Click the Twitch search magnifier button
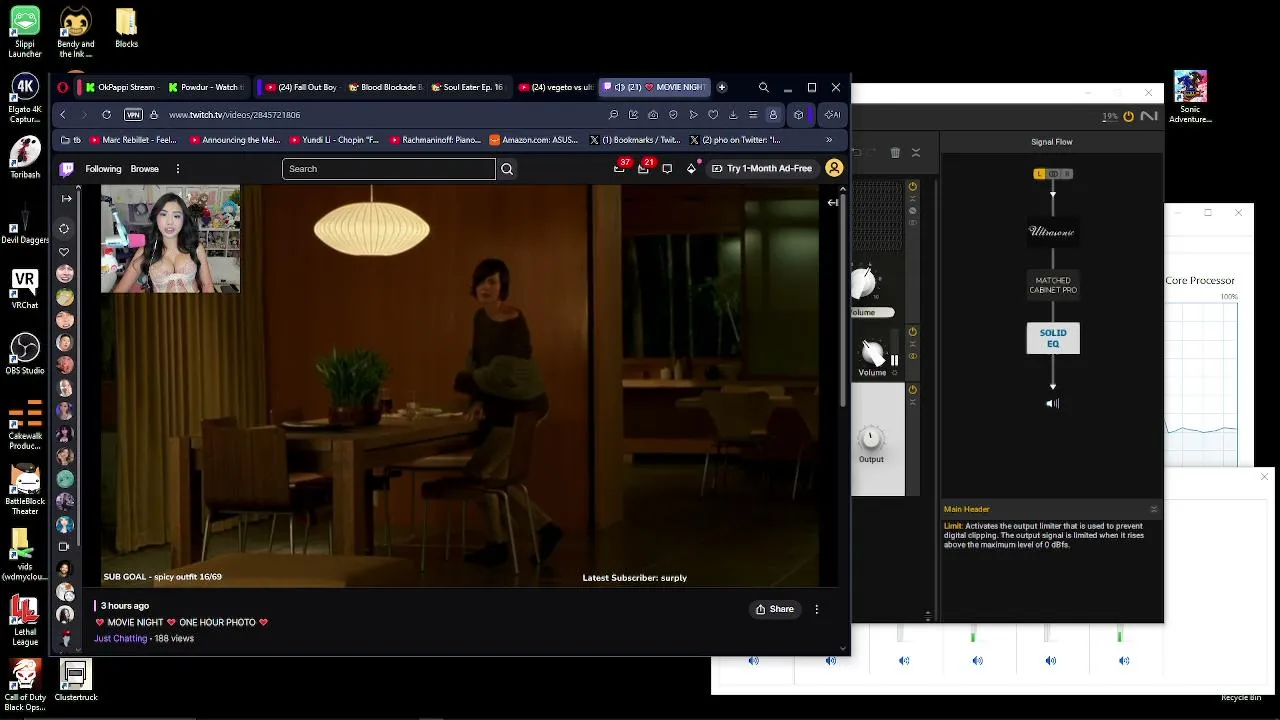This screenshot has width=1280, height=720. tap(507, 169)
